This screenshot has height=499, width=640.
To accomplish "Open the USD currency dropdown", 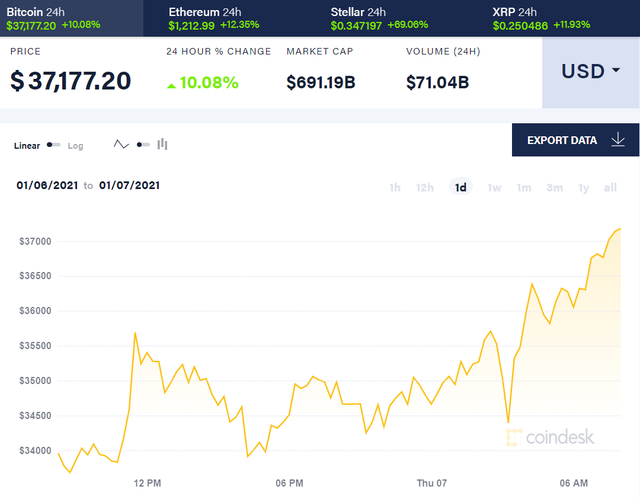I will 591,73.
